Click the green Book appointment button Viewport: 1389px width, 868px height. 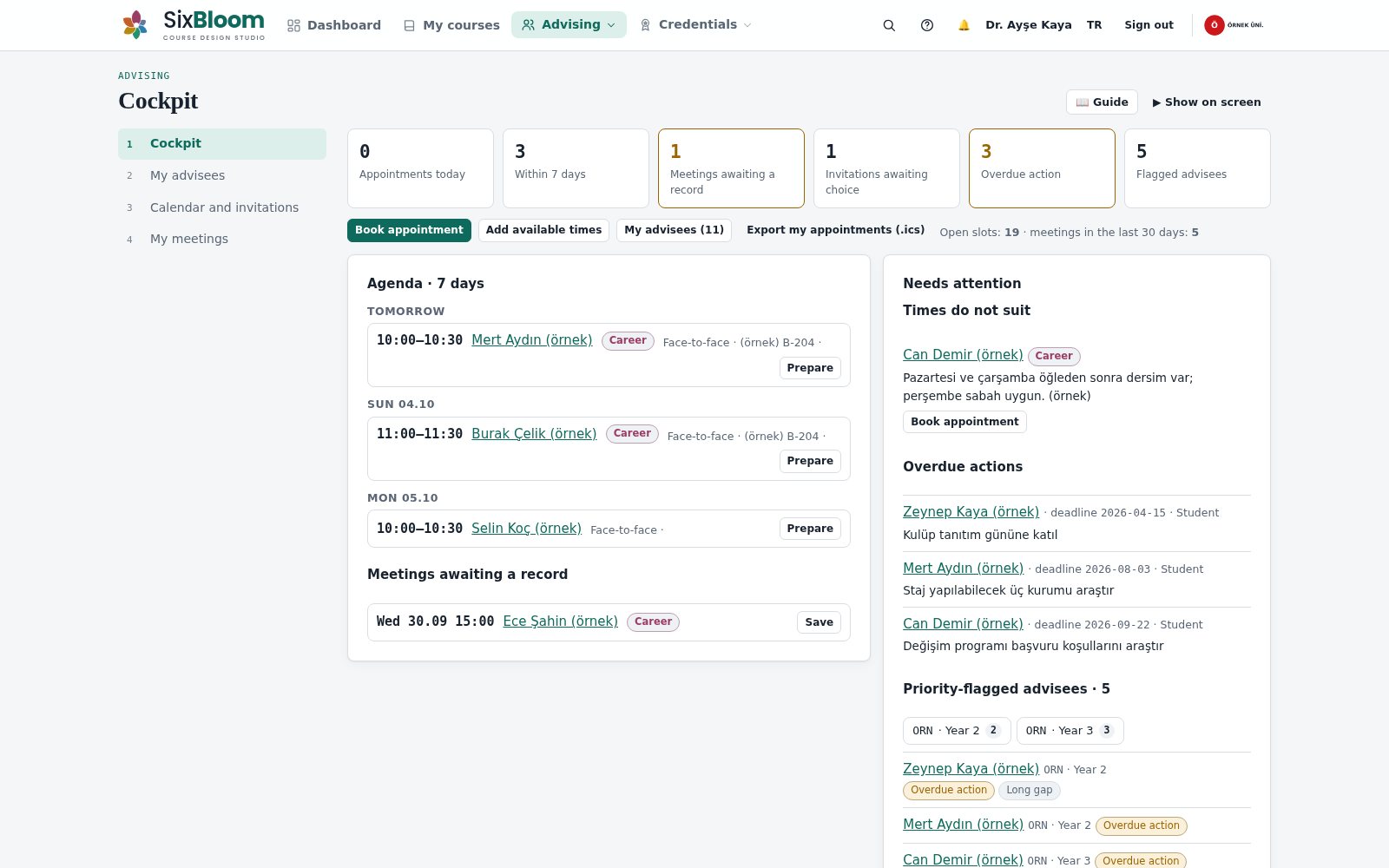pyautogui.click(x=409, y=230)
